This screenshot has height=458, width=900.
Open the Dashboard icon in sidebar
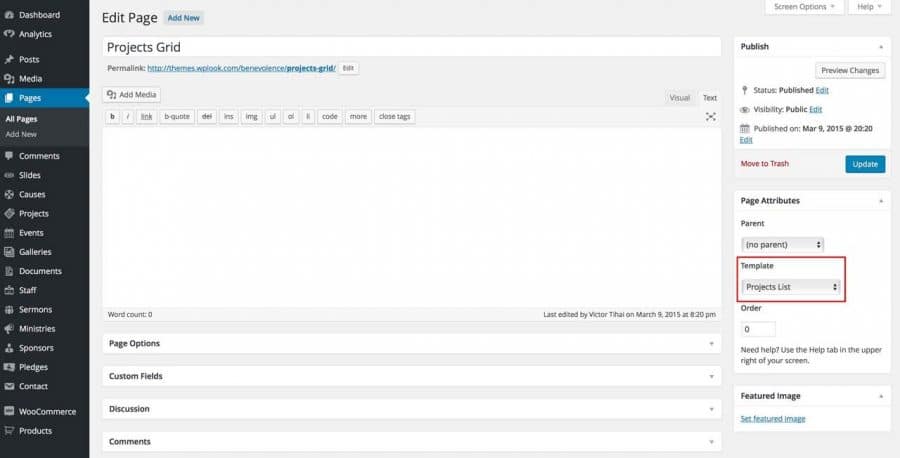[x=9, y=15]
